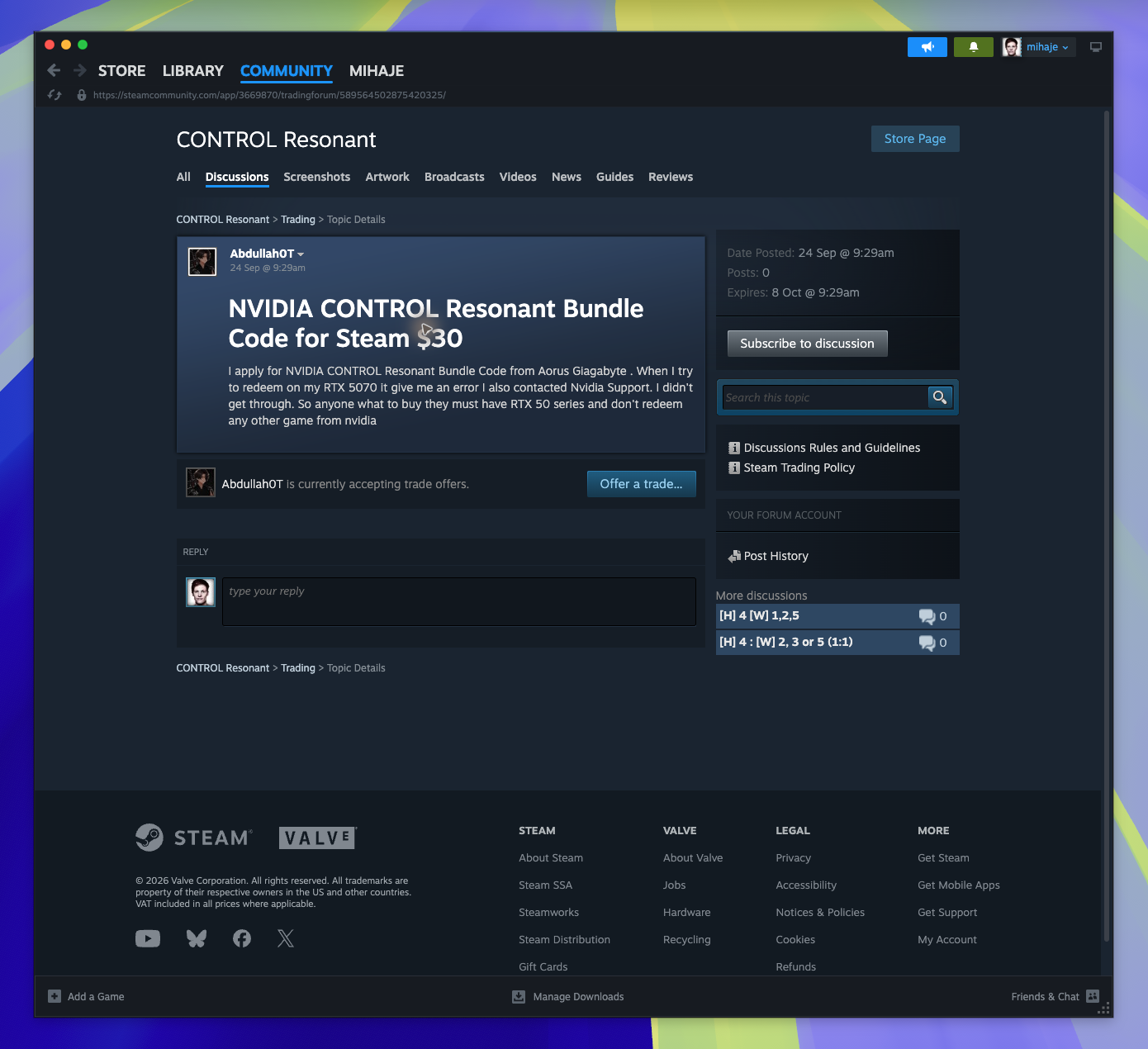Click the Search this topic field
The height and width of the screenshot is (1049, 1148).
point(825,397)
